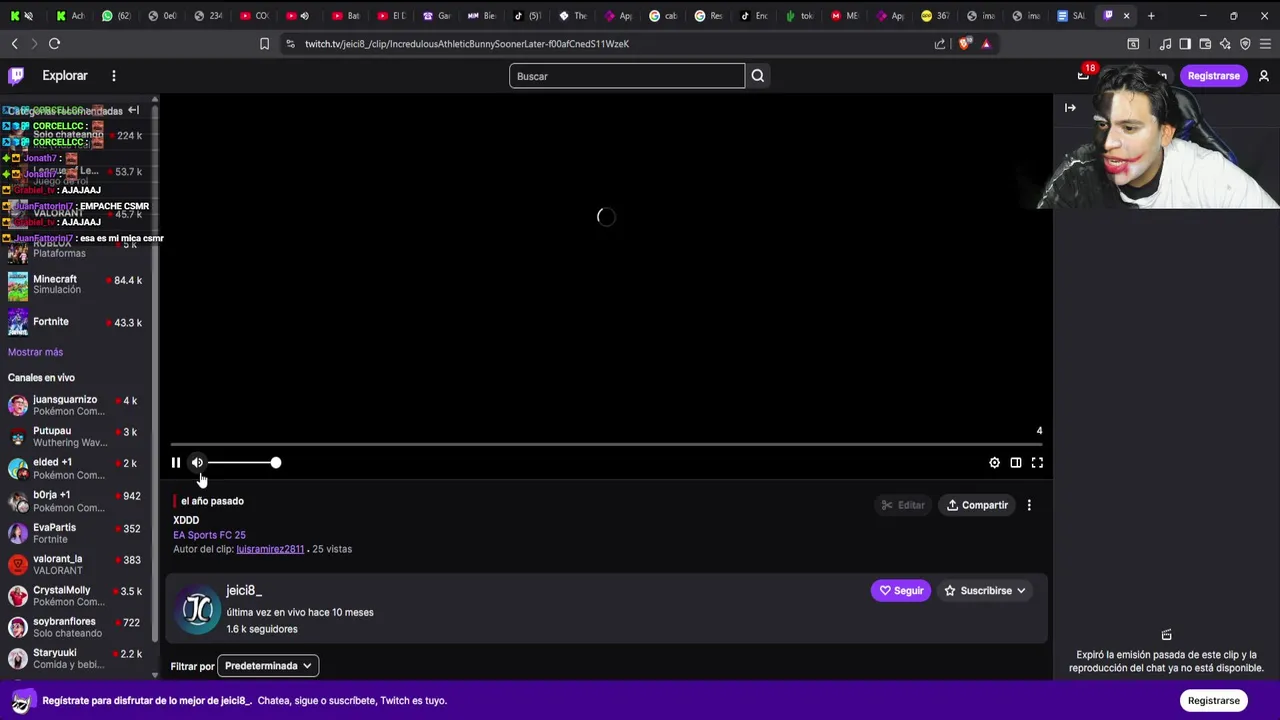This screenshot has height=720, width=1280.
Task: Click the Twitch logo home icon
Action: (16, 76)
